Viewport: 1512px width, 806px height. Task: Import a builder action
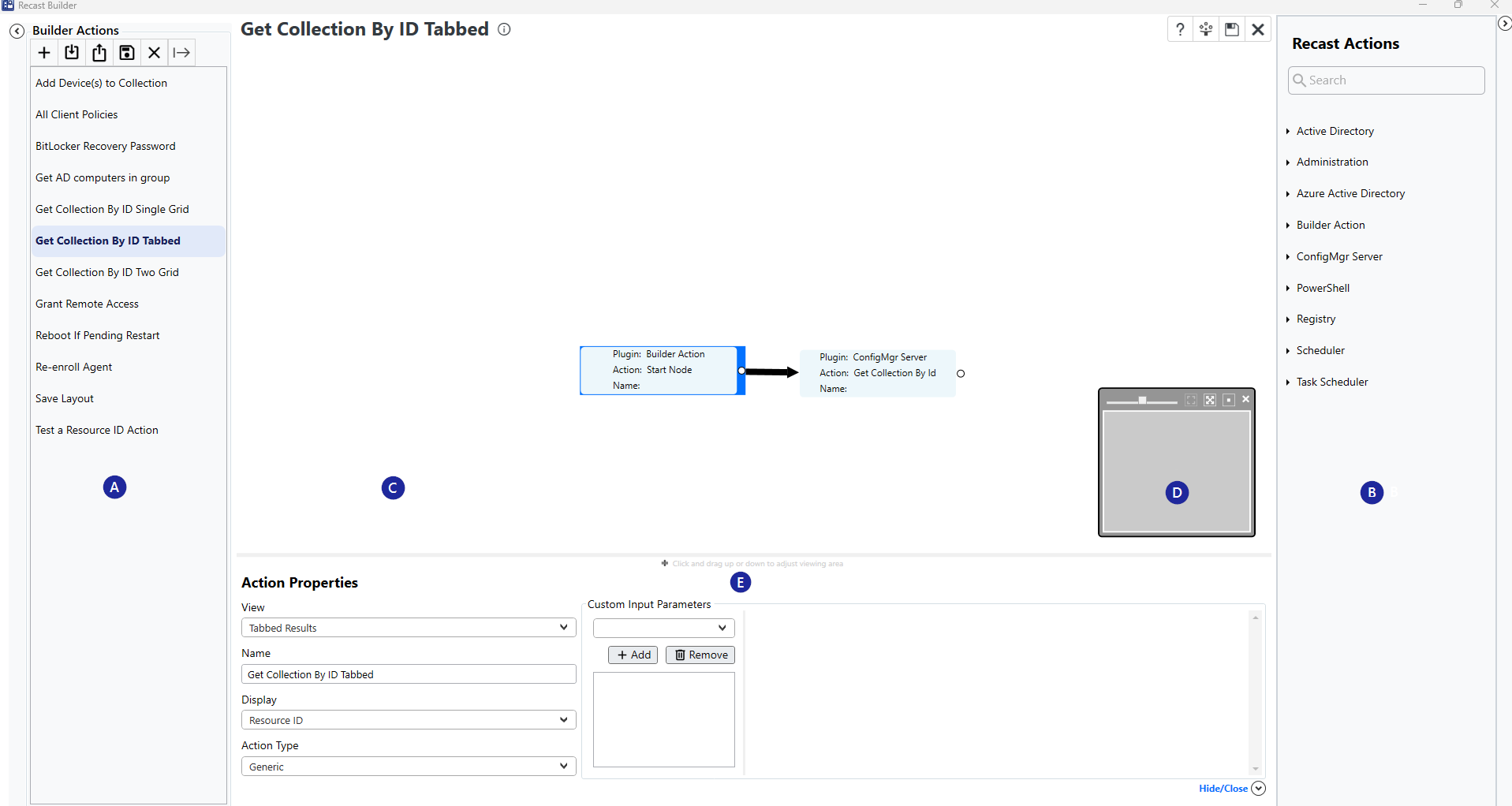point(72,53)
